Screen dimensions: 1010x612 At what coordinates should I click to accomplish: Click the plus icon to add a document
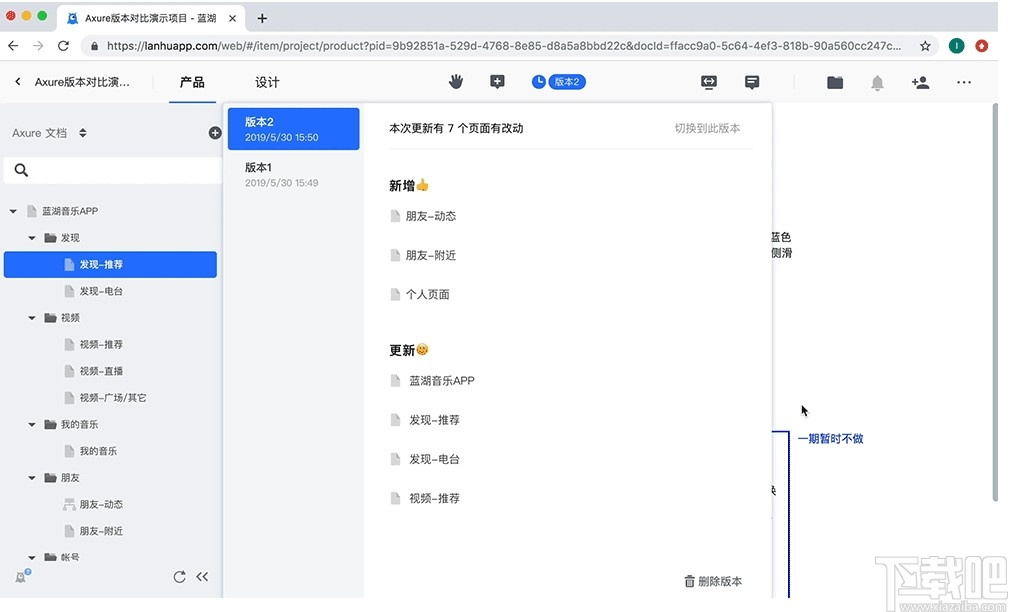[215, 131]
